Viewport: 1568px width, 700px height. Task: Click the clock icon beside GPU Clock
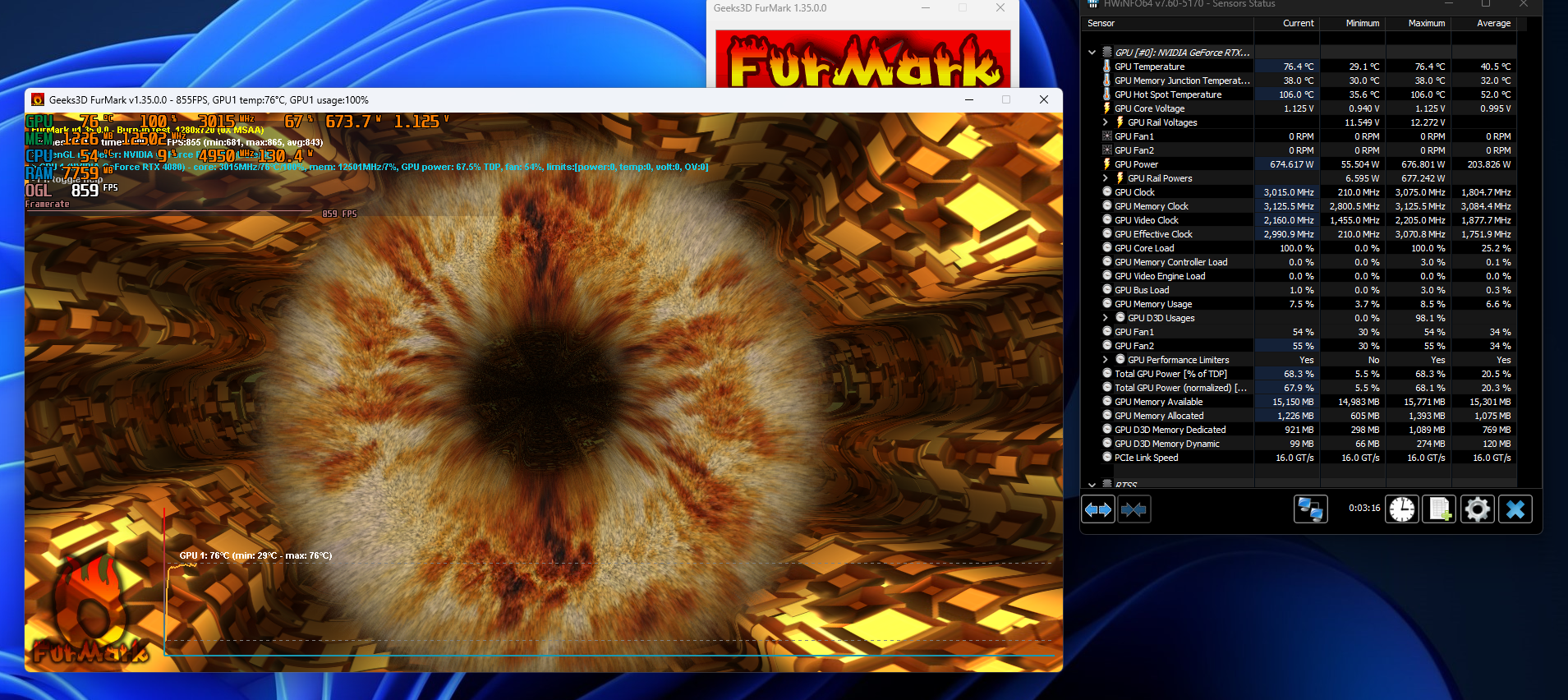tap(1106, 192)
